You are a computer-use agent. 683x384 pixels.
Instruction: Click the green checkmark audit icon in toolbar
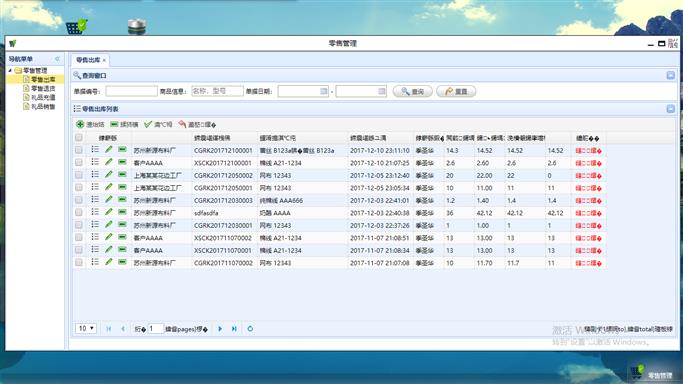[x=148, y=125]
